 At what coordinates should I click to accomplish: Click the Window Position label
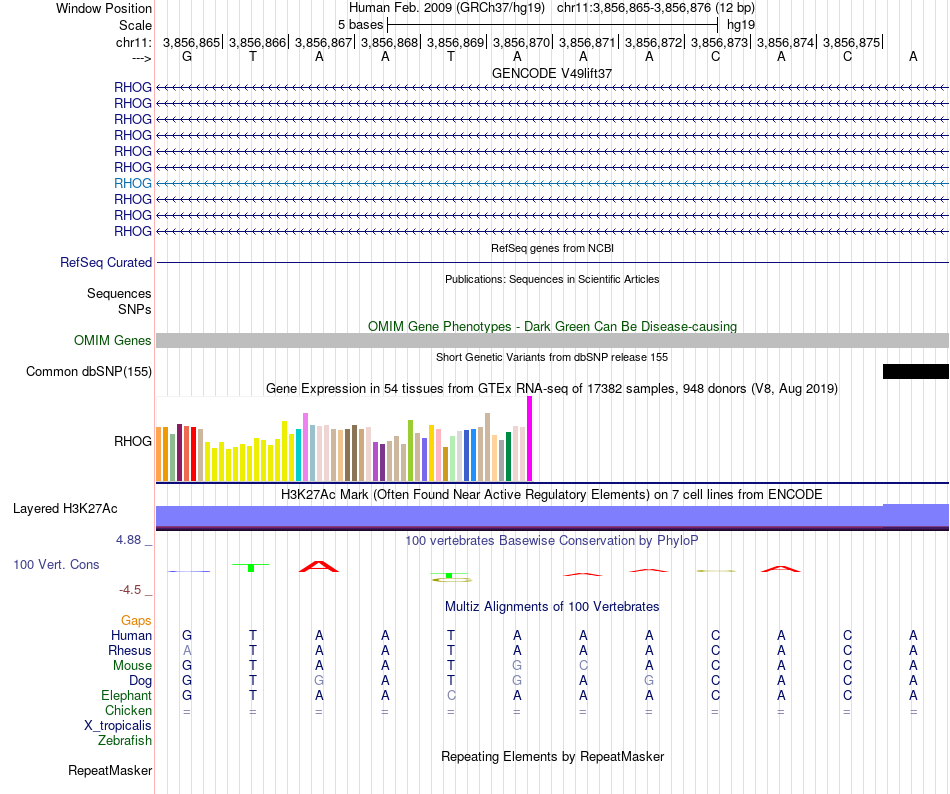coord(104,8)
